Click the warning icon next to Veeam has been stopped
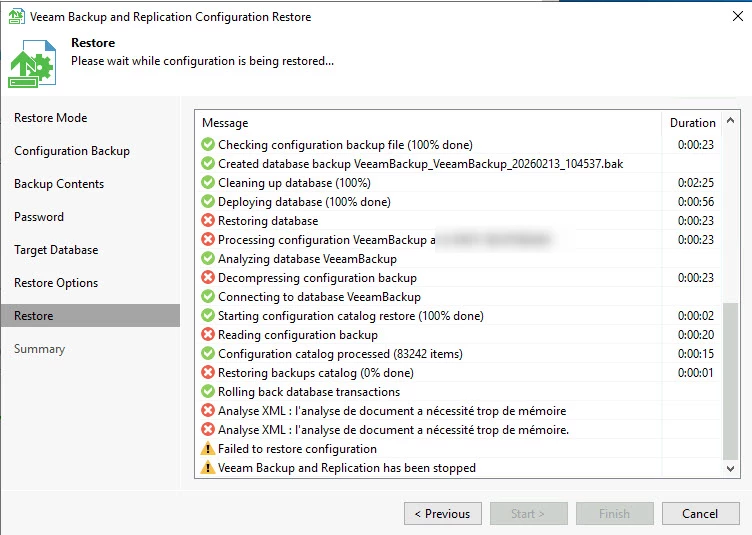The image size is (752, 535). pos(208,468)
